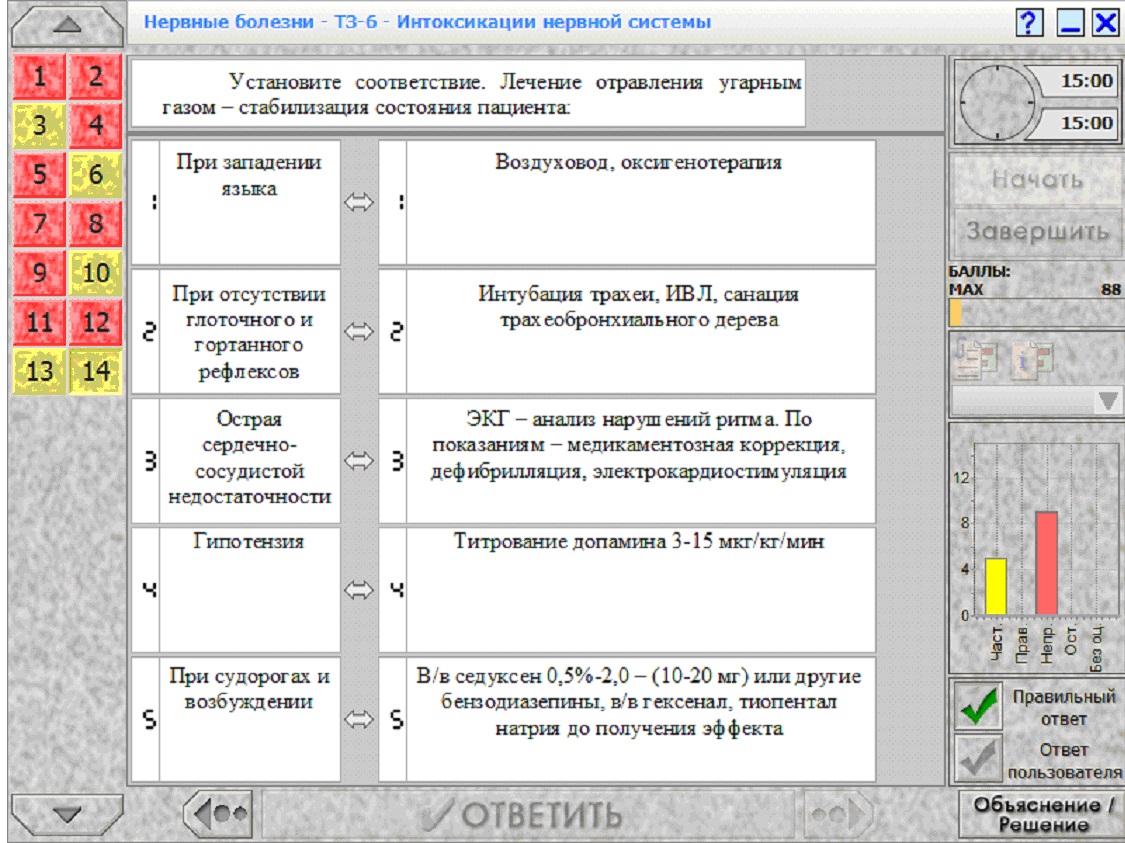Screen dimensions: 1125x843
Task: Click the up arrow above the question list
Action: 67,25
